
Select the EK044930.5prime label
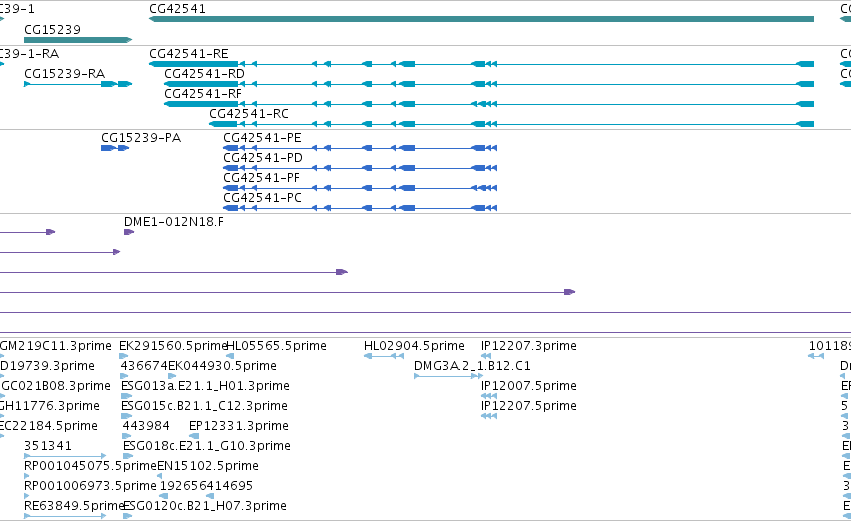click(x=223, y=366)
